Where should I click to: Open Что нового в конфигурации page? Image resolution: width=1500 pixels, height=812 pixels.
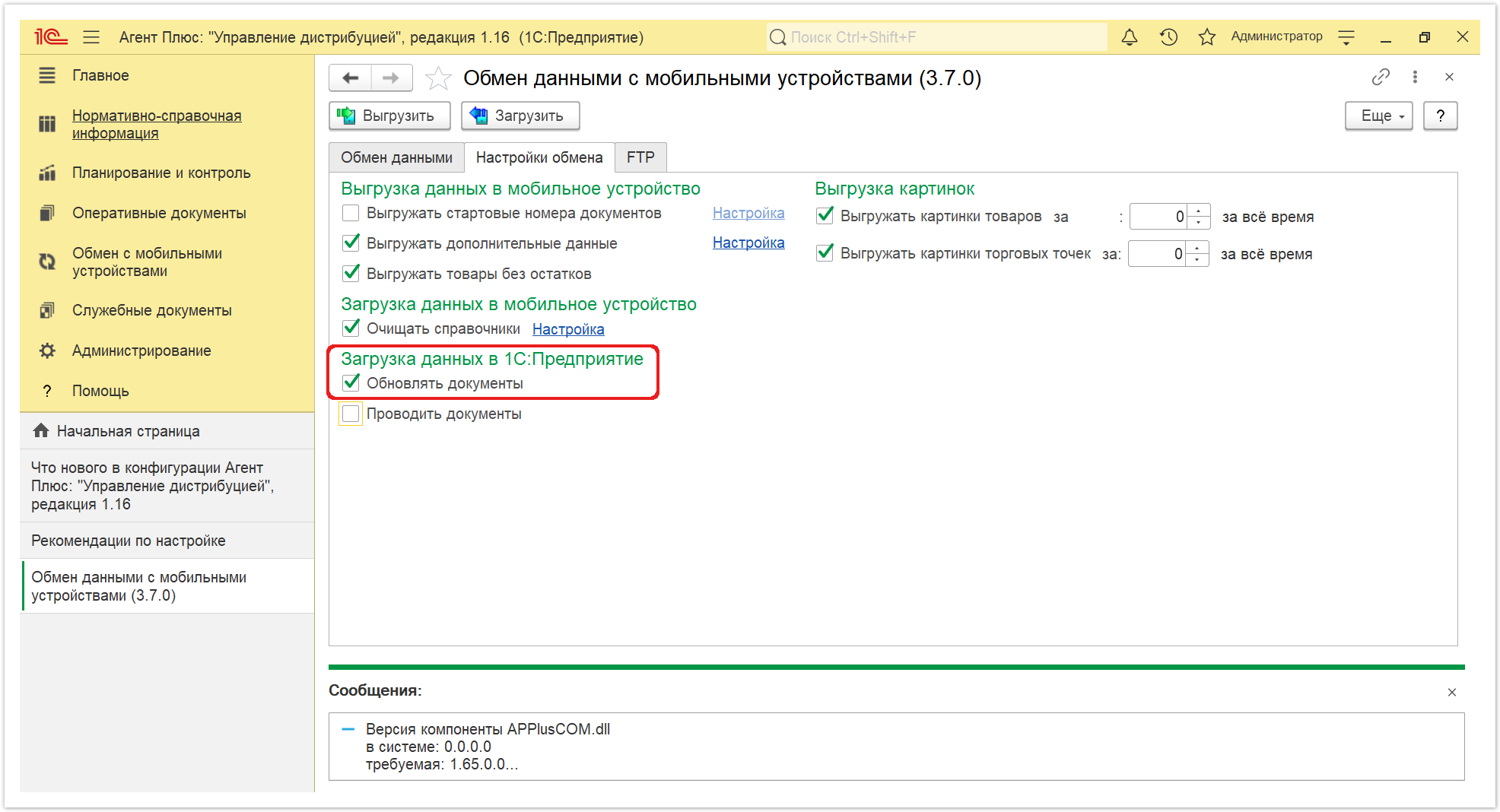coord(167,486)
